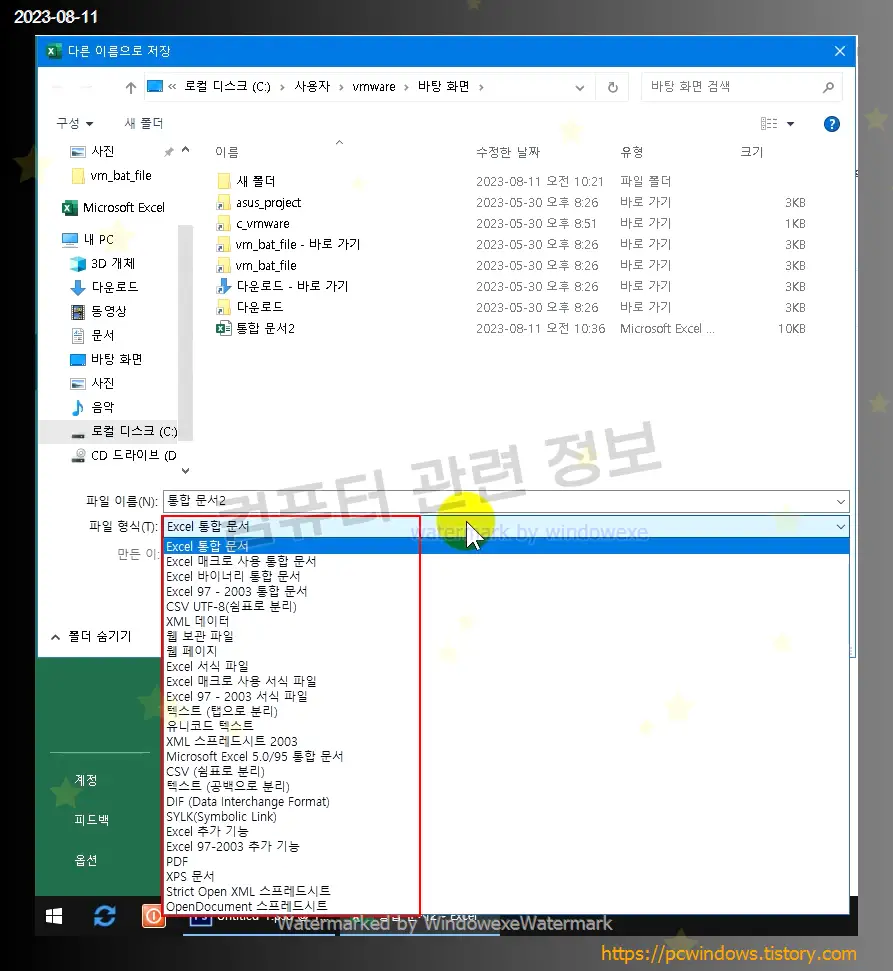Click the view layout icon

click(x=769, y=124)
